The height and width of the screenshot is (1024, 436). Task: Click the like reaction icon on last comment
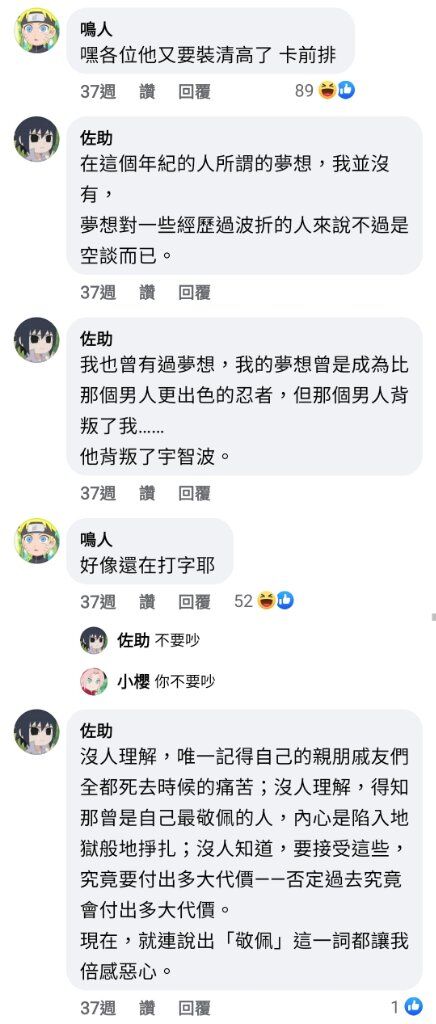click(x=413, y=1005)
